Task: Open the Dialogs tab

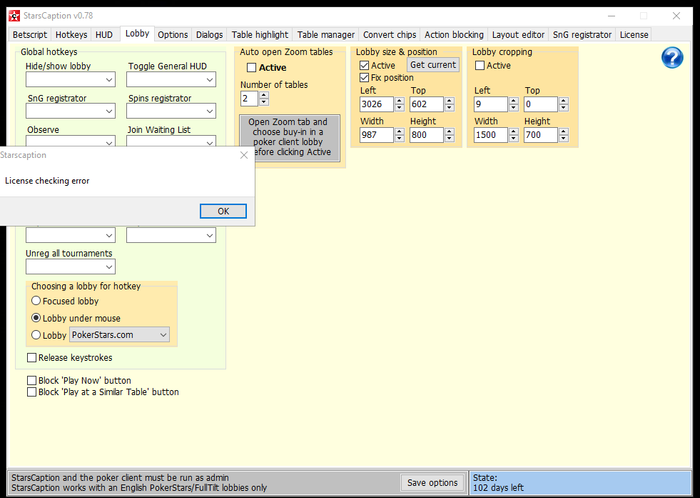Action: (209, 35)
